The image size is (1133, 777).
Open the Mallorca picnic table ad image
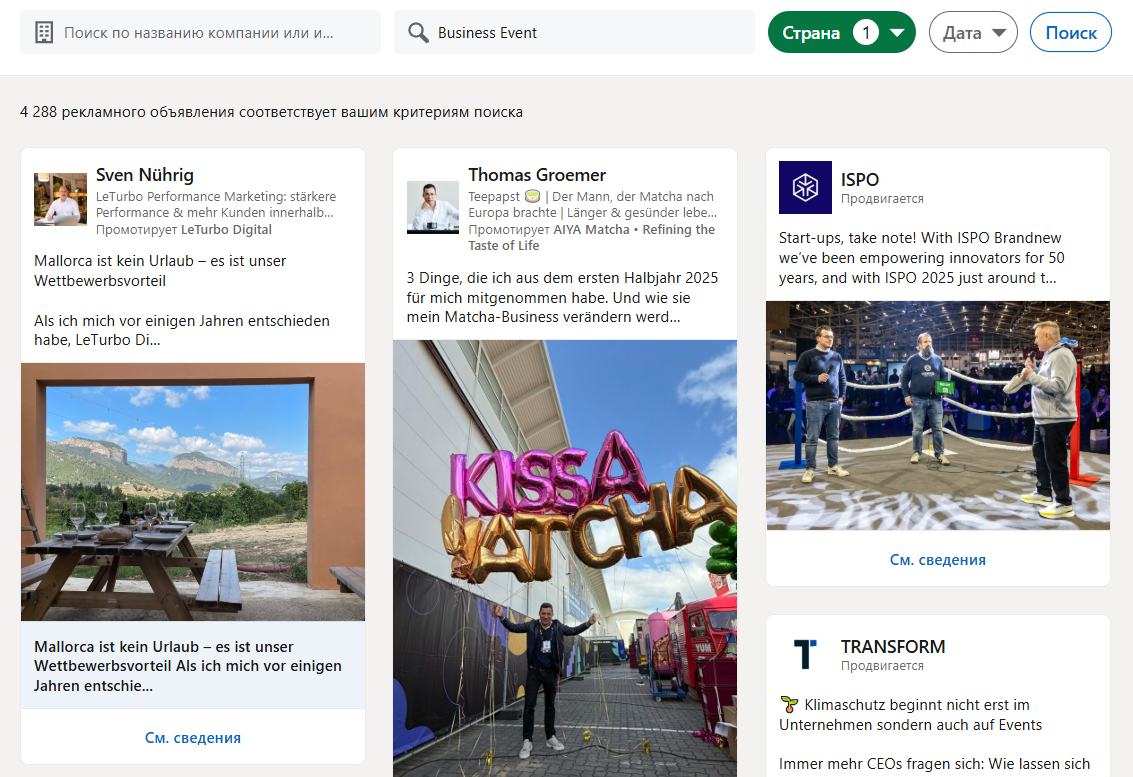coord(193,492)
